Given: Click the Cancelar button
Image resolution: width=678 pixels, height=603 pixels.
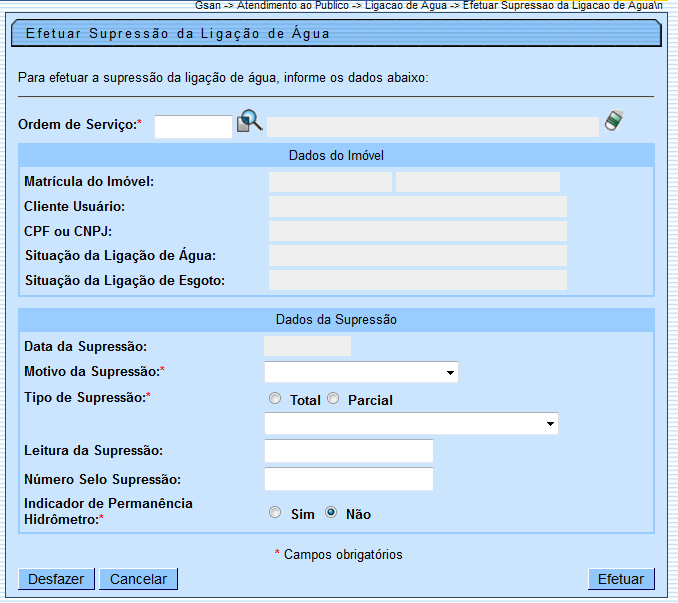Looking at the screenshot, I should click(140, 579).
